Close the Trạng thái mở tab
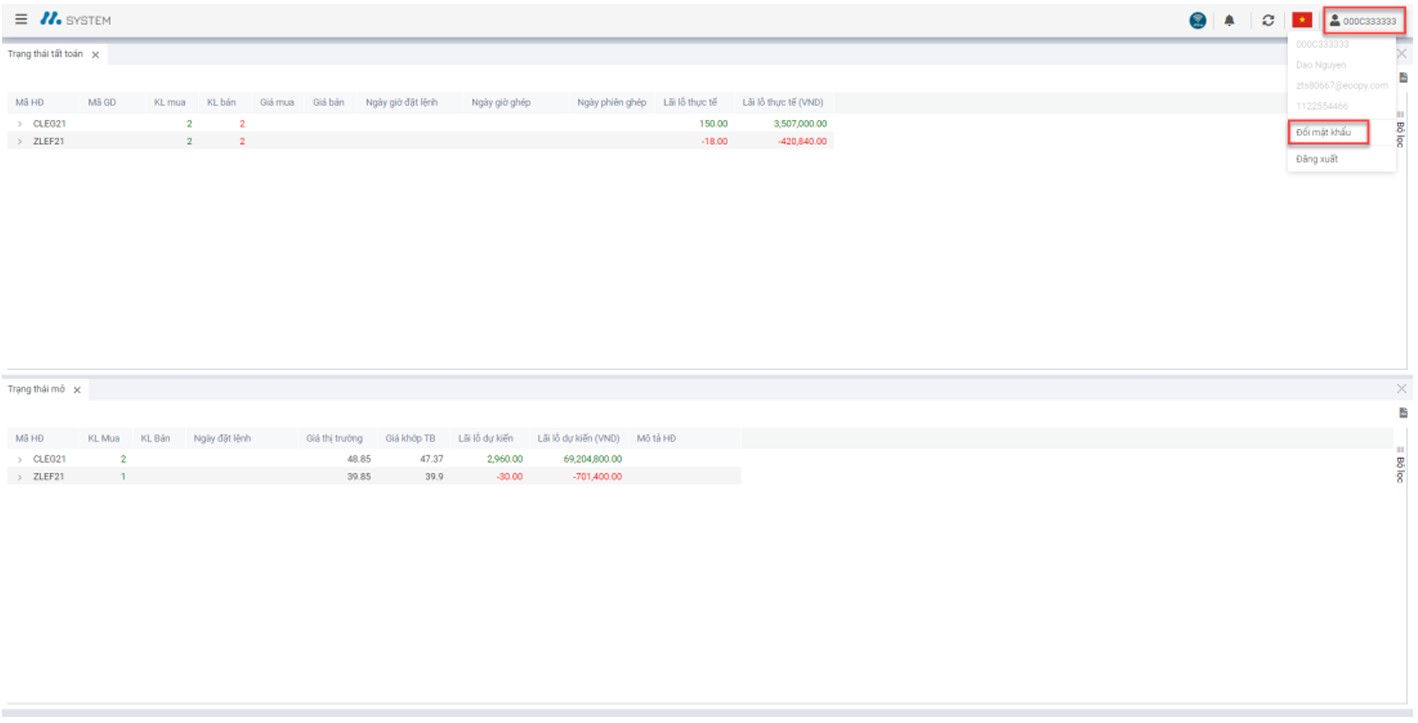1418x723 pixels. pyautogui.click(x=77, y=390)
